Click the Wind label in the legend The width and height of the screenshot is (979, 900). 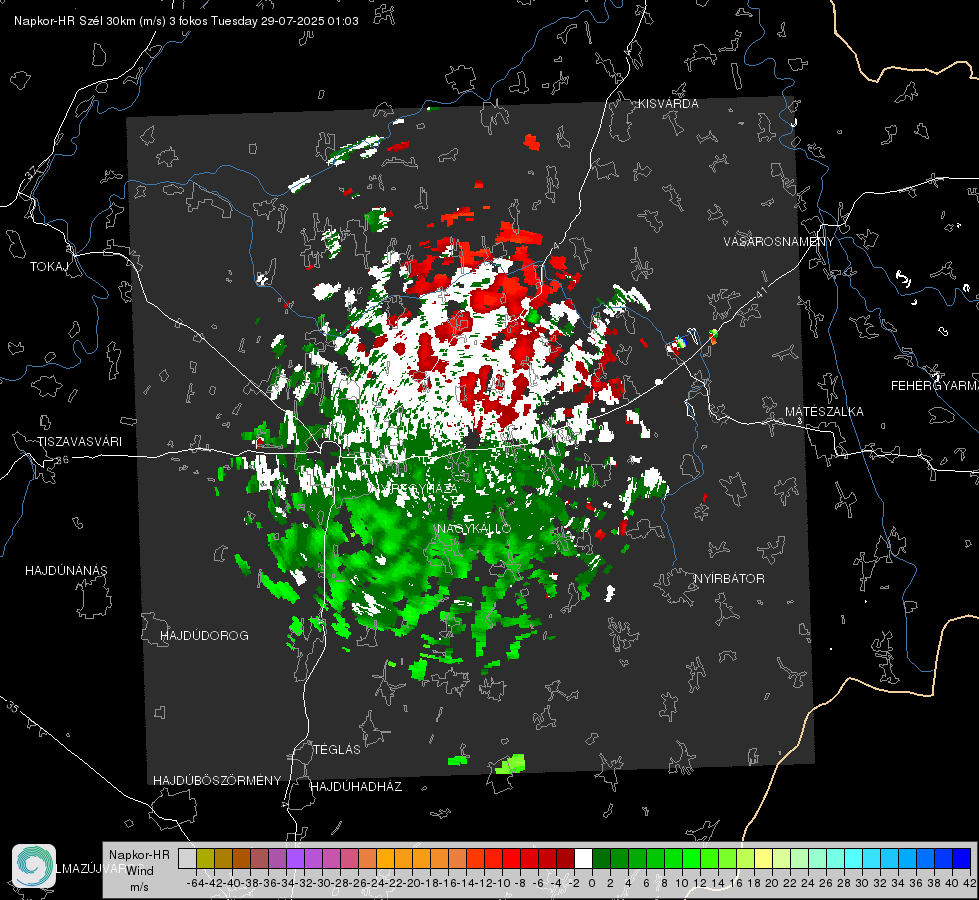140,871
